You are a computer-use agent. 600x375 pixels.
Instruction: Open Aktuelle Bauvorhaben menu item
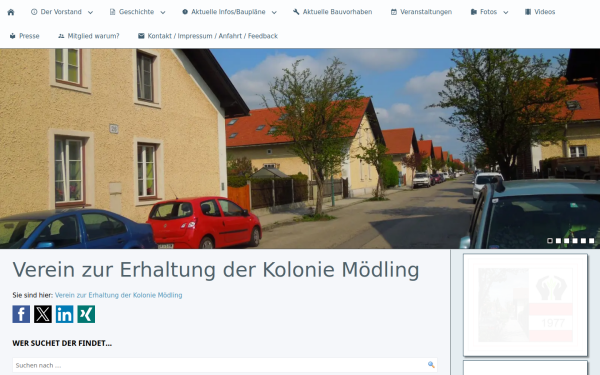[x=333, y=12]
